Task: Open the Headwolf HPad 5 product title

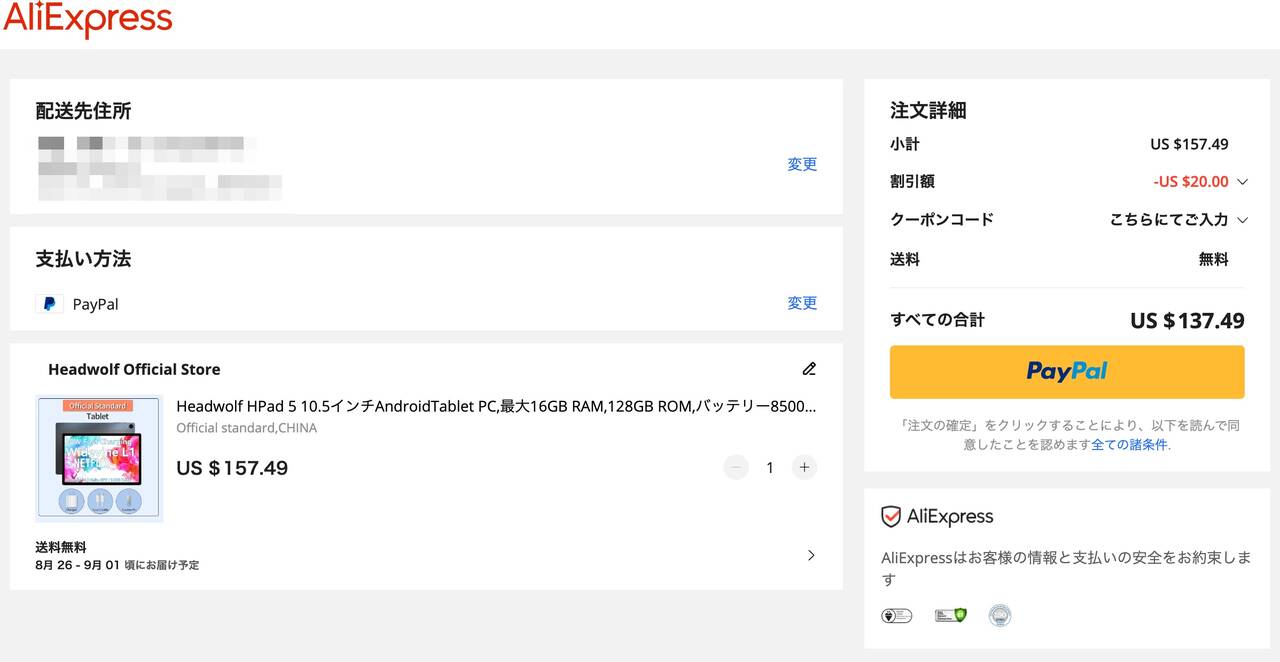Action: point(496,406)
